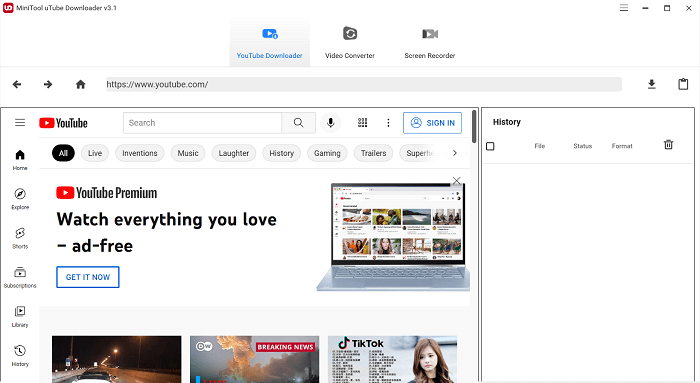
Task: Open the night road video thumbnail
Action: pos(117,359)
